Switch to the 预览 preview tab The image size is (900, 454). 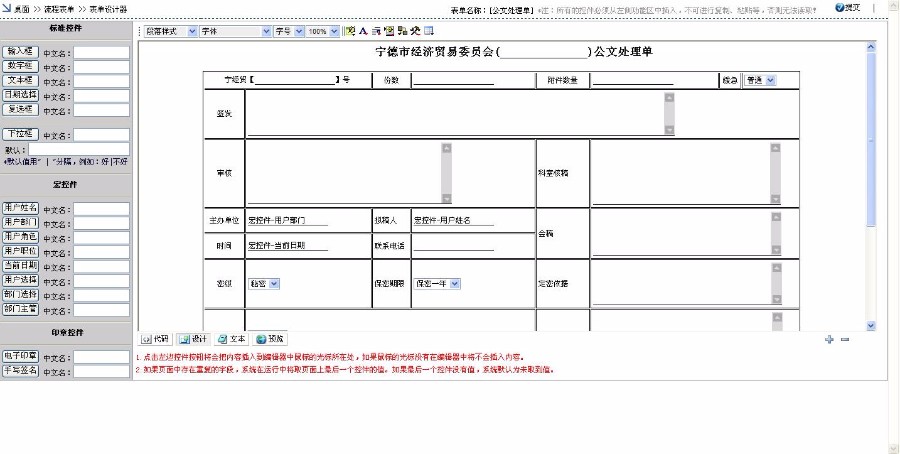click(x=270, y=339)
